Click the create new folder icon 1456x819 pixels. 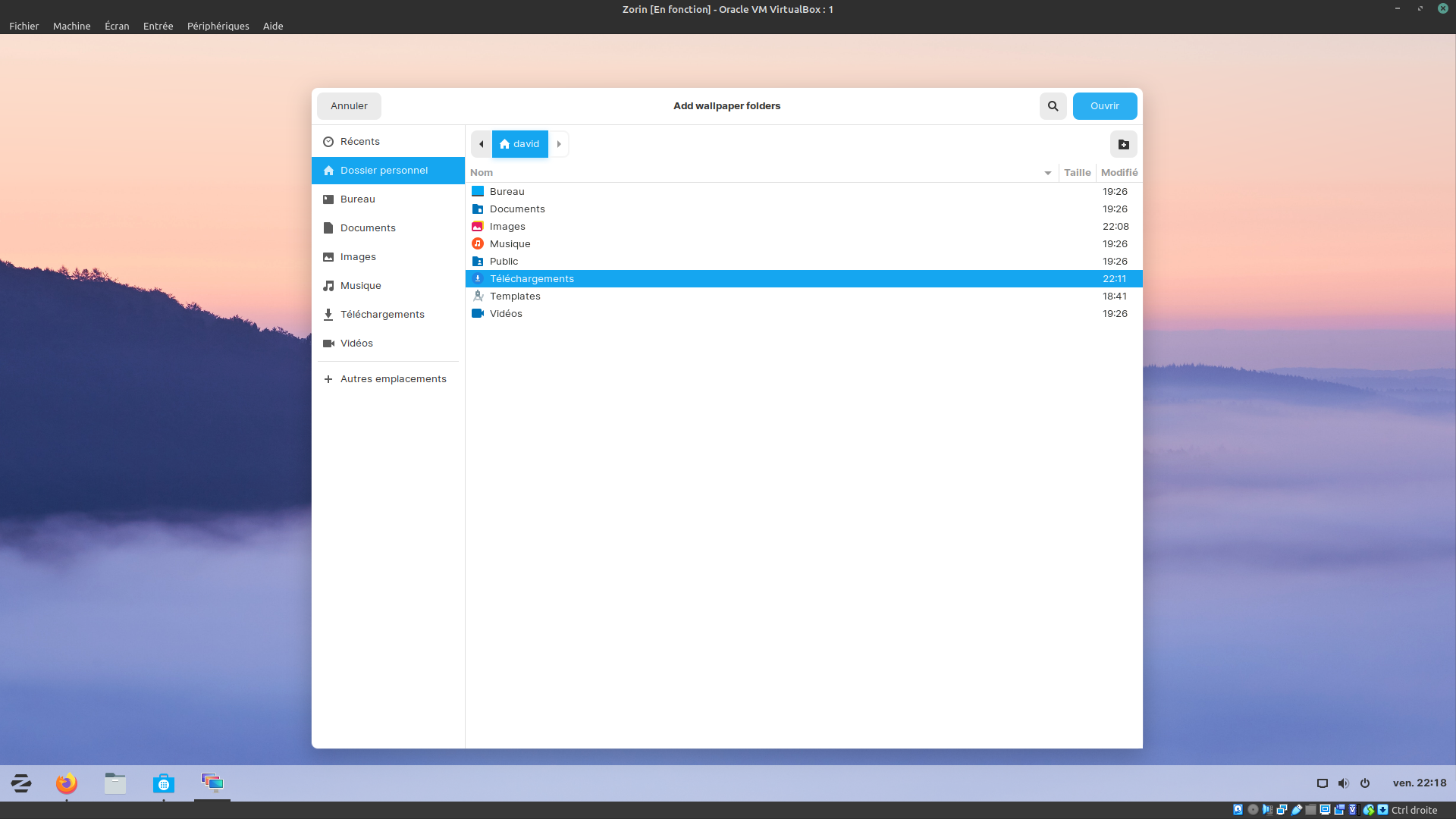click(x=1123, y=144)
